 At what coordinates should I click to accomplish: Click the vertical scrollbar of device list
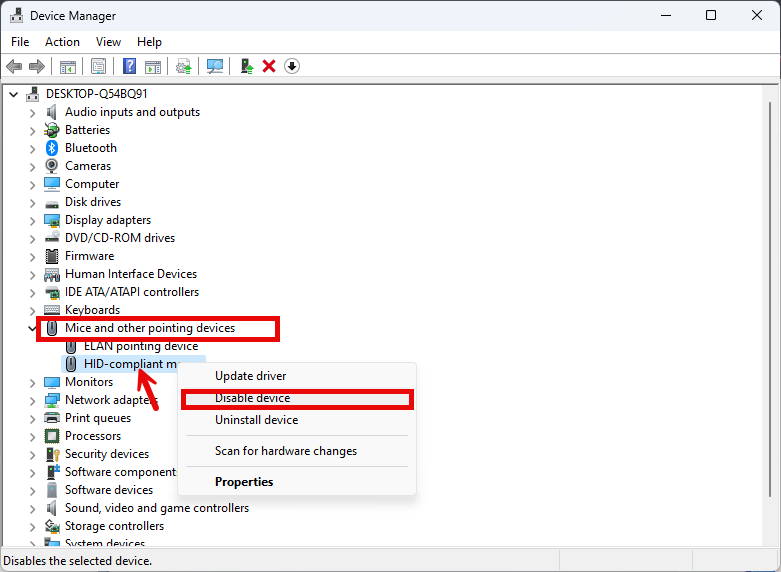pos(768,300)
